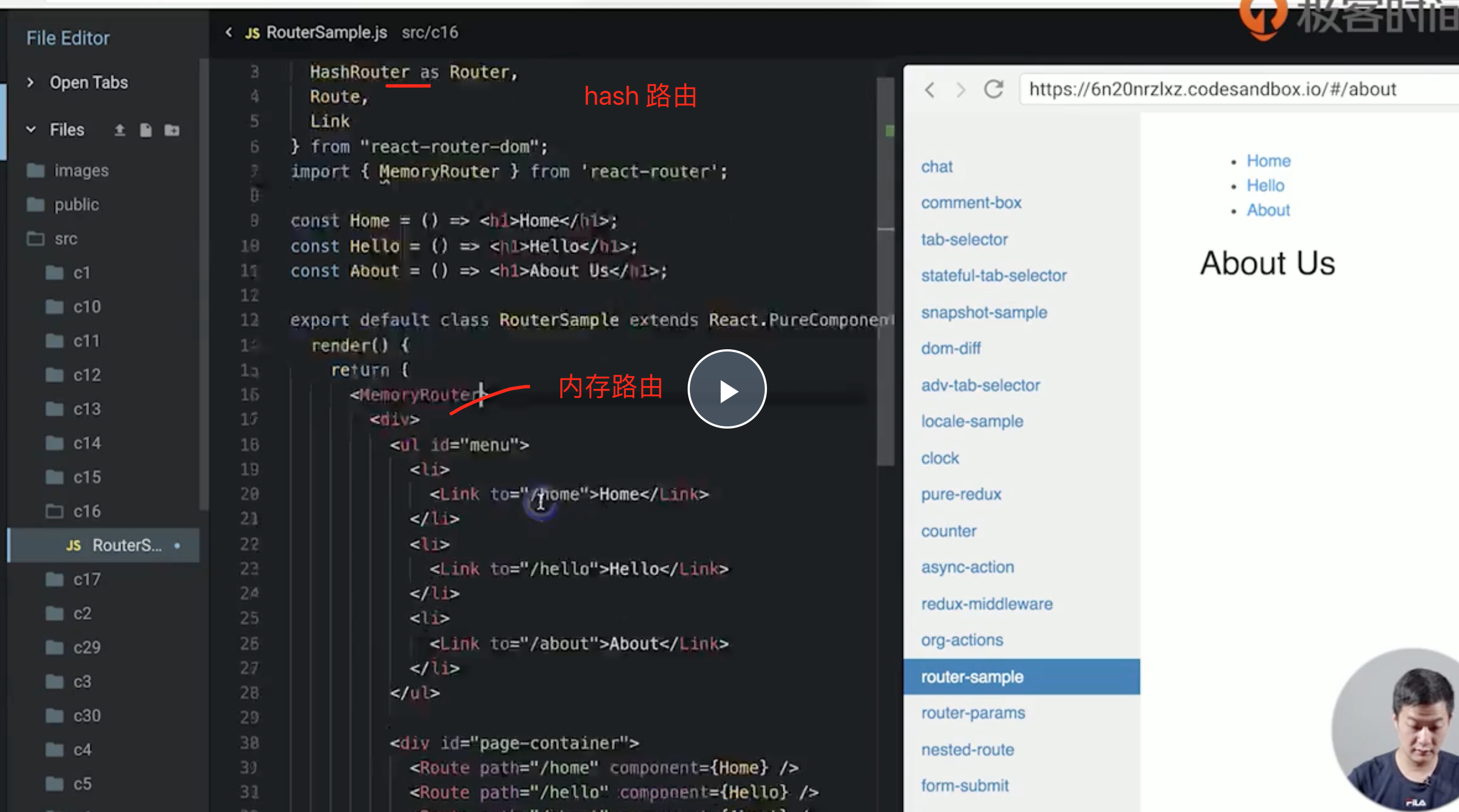This screenshot has width=1459, height=812.
Task: Click the Home link in preview
Action: (x=1268, y=161)
